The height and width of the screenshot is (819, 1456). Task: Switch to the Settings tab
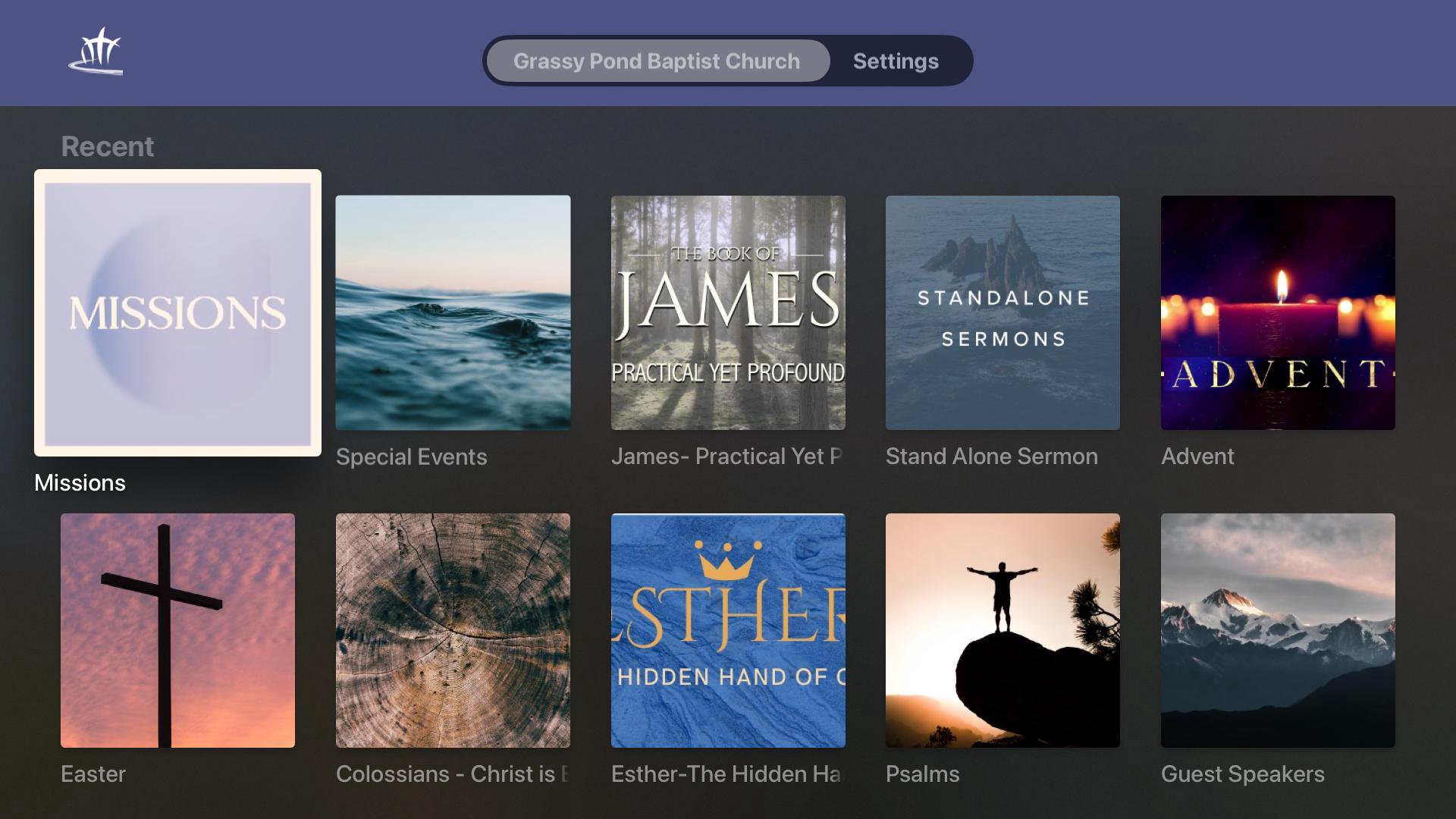click(896, 61)
